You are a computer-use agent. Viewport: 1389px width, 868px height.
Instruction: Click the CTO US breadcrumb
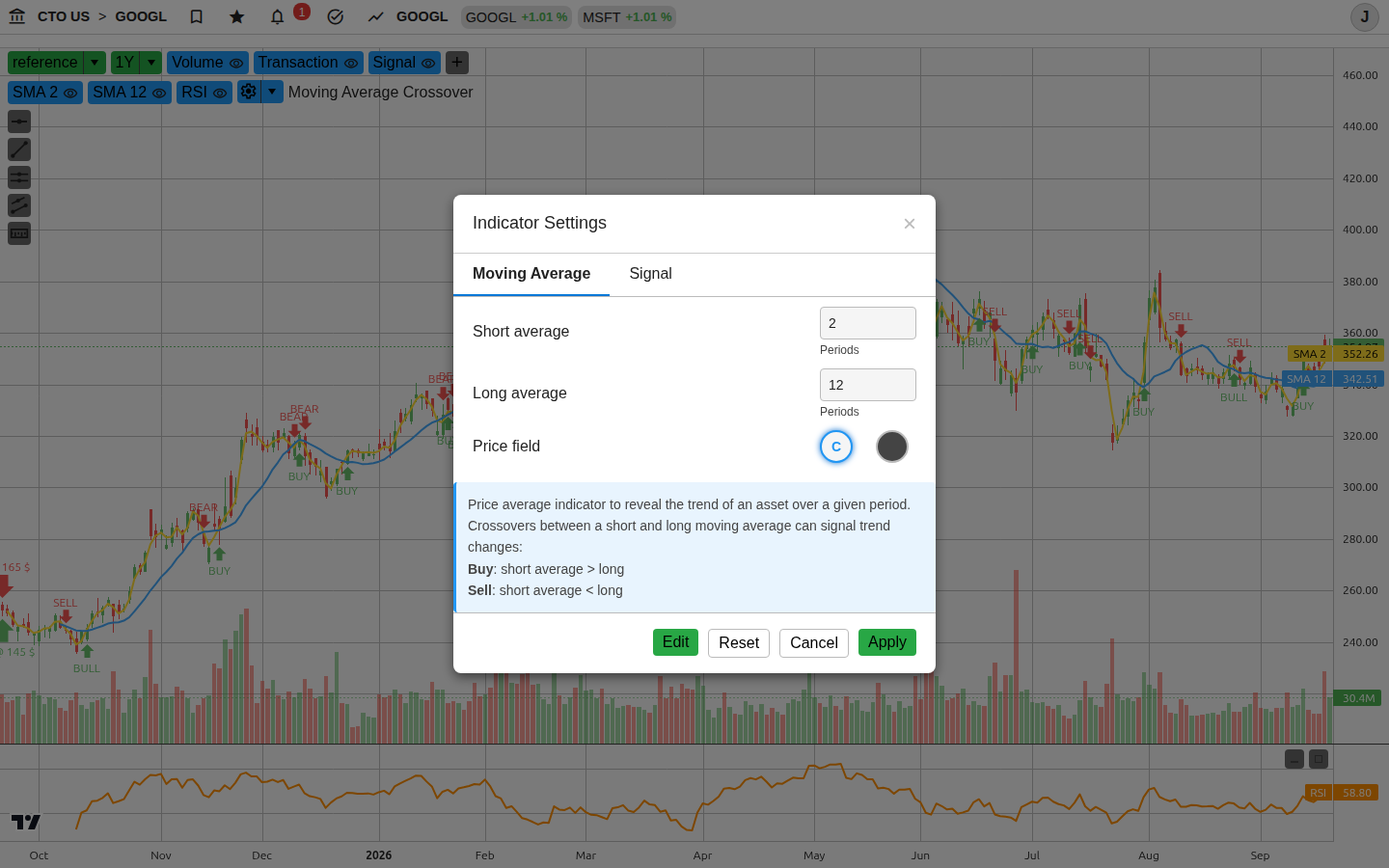point(64,16)
